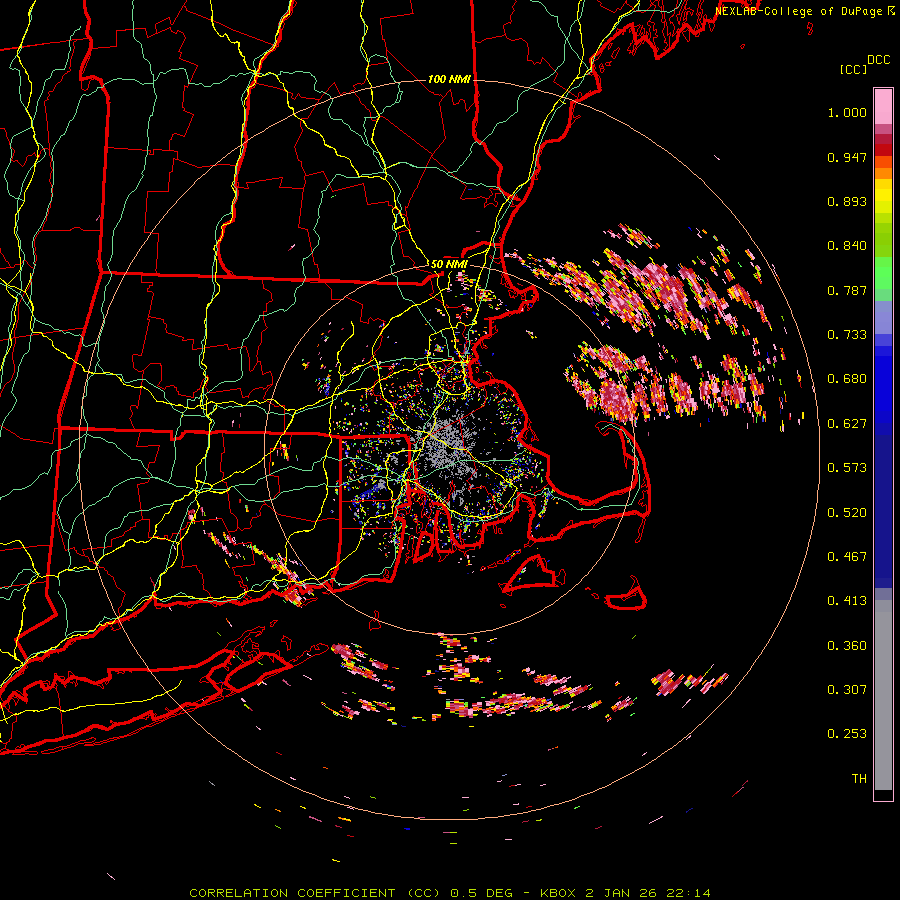Select the 0.413 scale value
Viewport: 900px width, 900px height.
[847, 601]
